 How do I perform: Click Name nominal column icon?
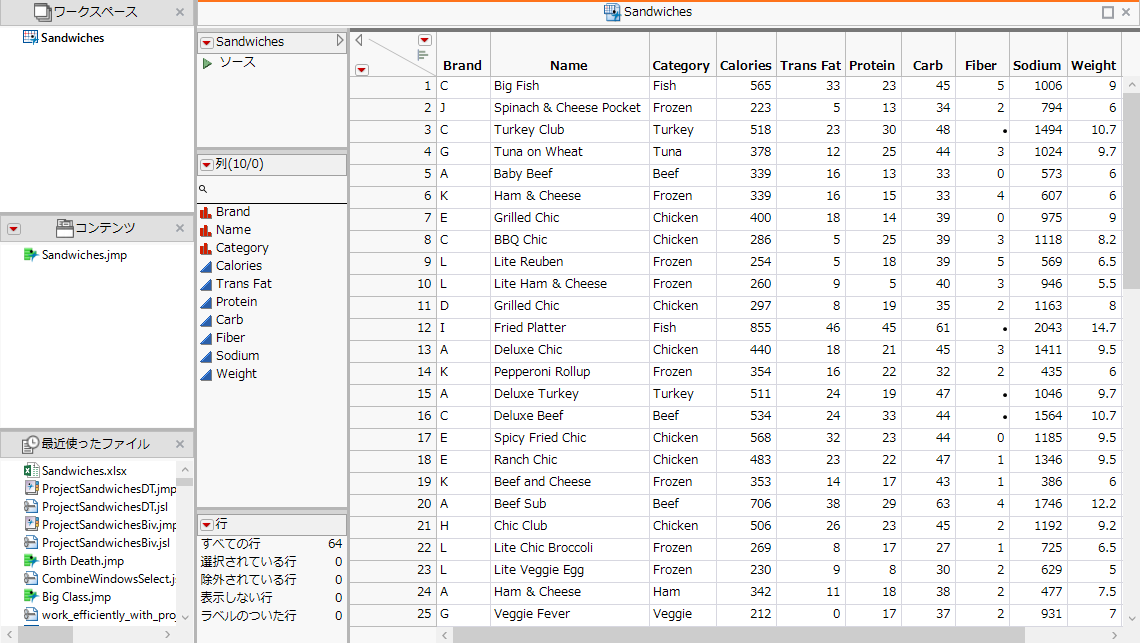[206, 230]
